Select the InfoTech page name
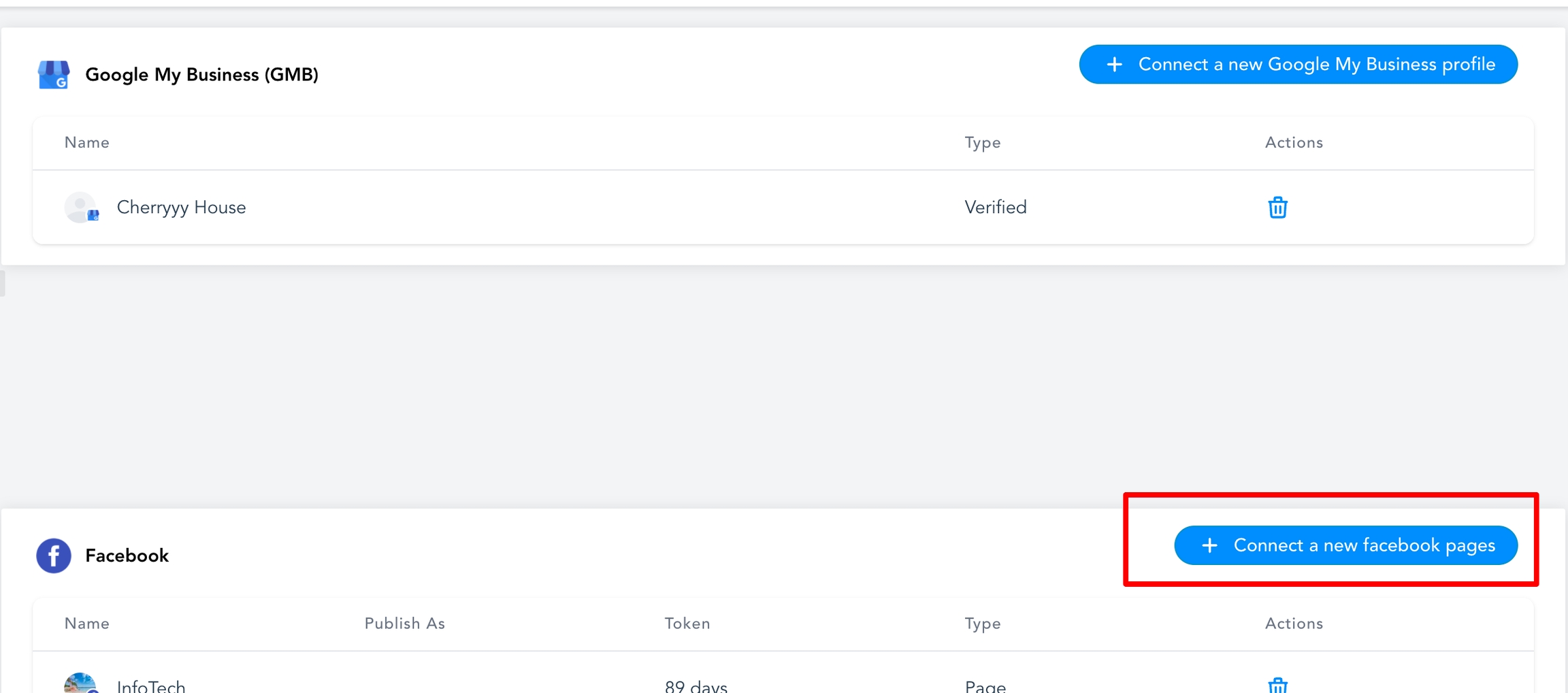 [x=151, y=686]
